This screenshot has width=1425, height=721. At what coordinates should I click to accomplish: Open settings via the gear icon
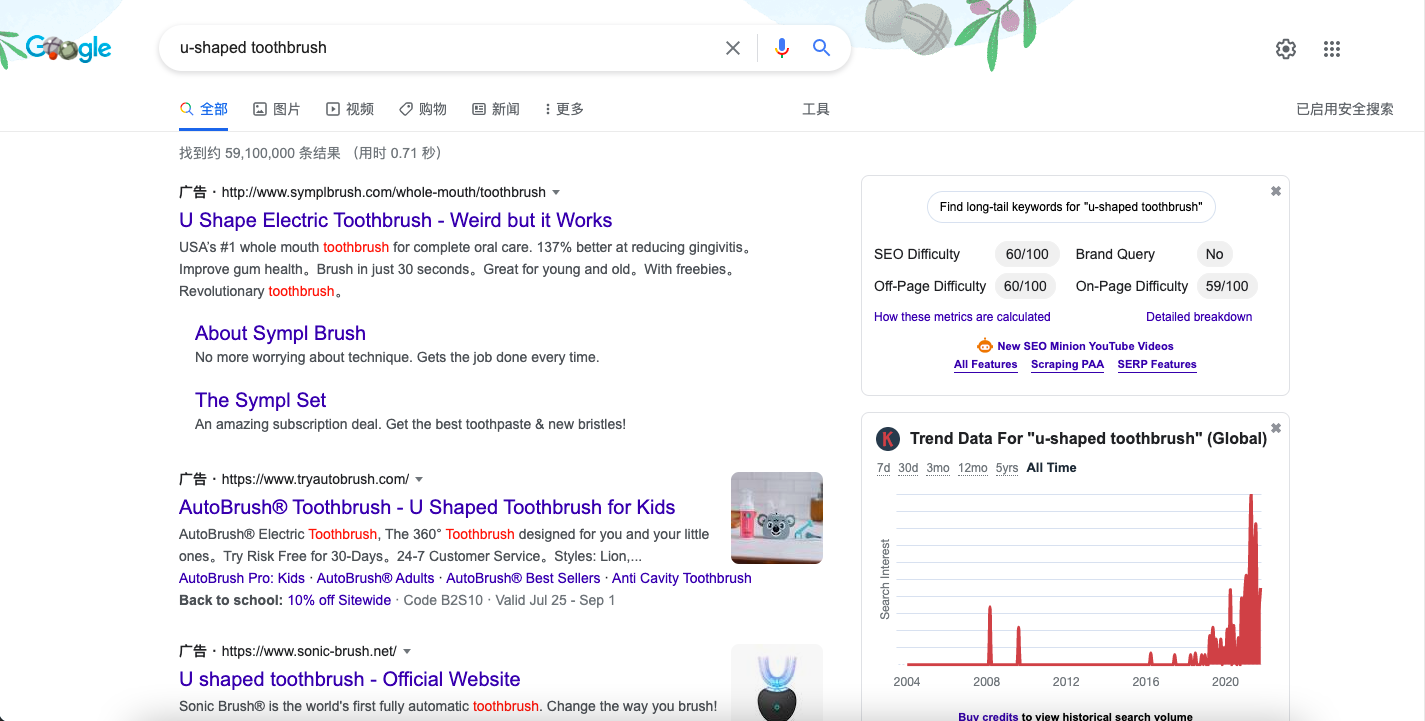pyautogui.click(x=1286, y=49)
